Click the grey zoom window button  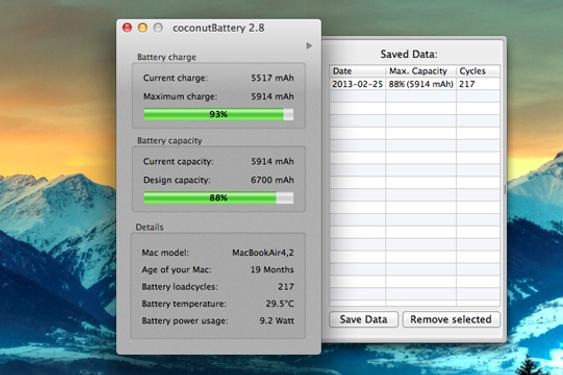click(158, 28)
